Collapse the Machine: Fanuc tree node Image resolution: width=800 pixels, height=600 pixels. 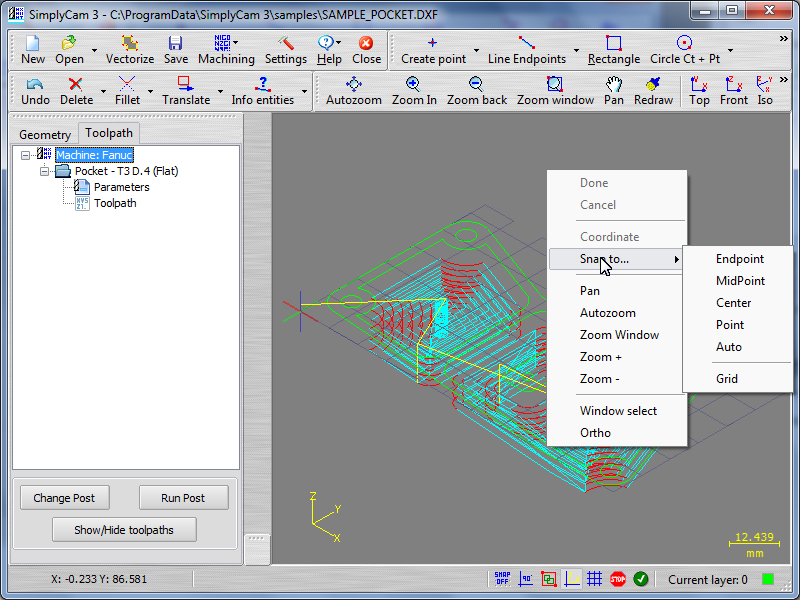pos(25,155)
